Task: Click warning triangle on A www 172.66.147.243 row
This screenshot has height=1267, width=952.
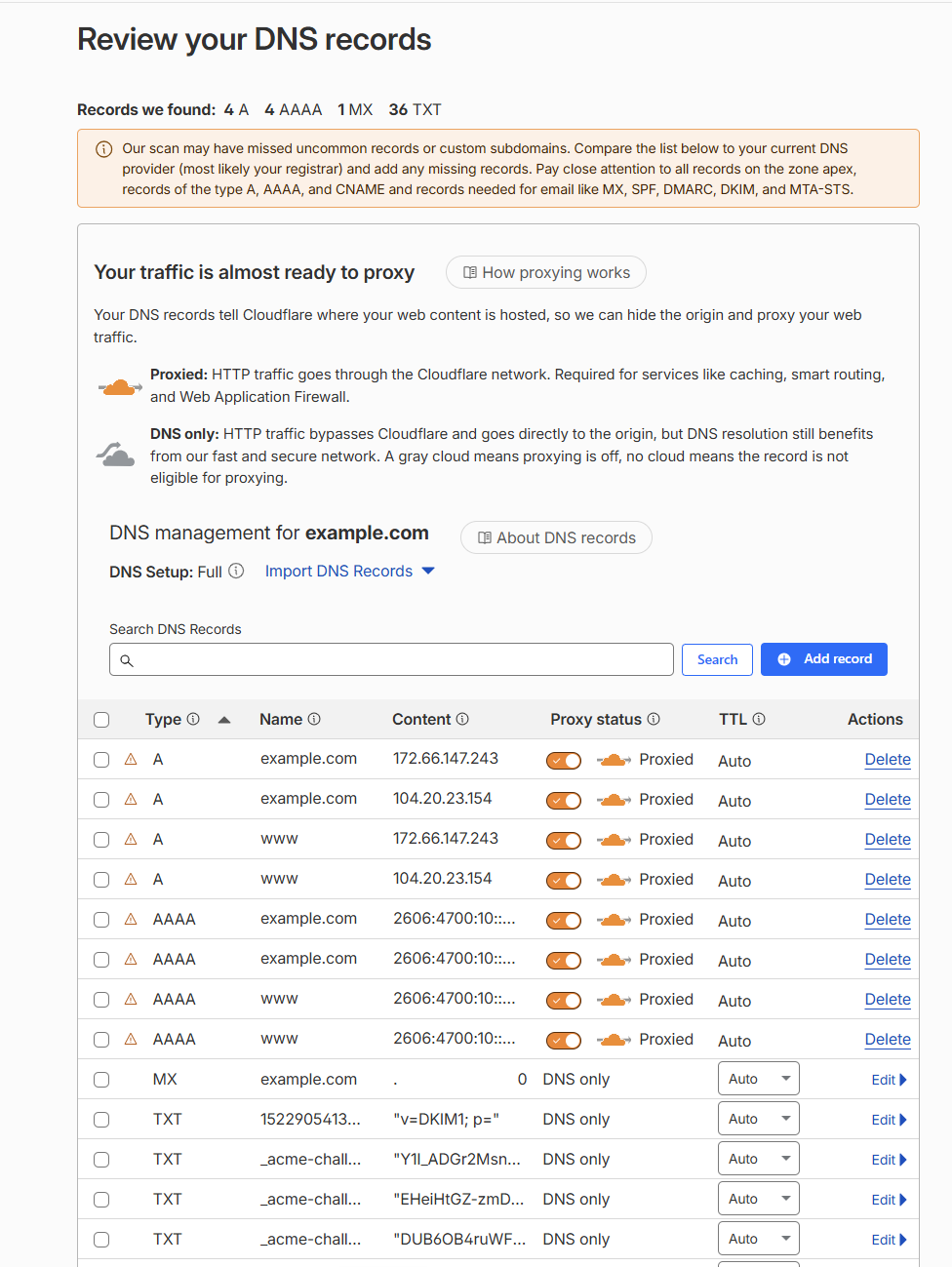Action: click(x=131, y=839)
